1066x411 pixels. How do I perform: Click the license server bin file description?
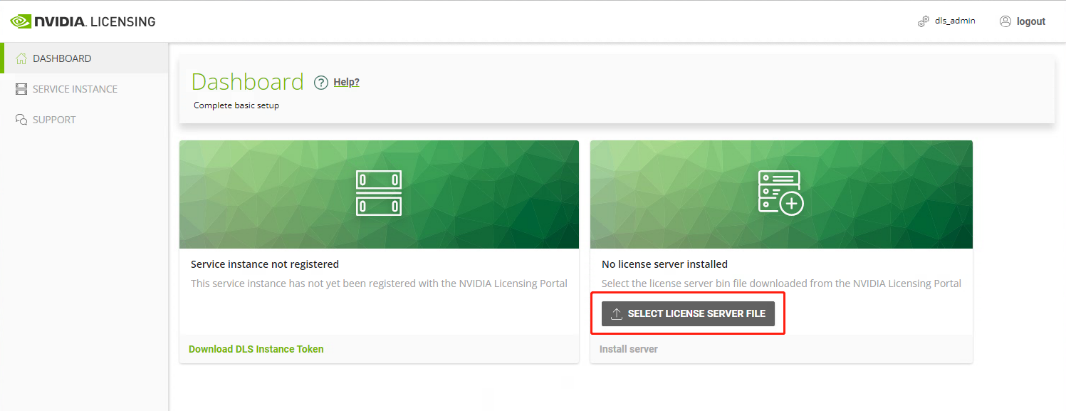(x=781, y=283)
